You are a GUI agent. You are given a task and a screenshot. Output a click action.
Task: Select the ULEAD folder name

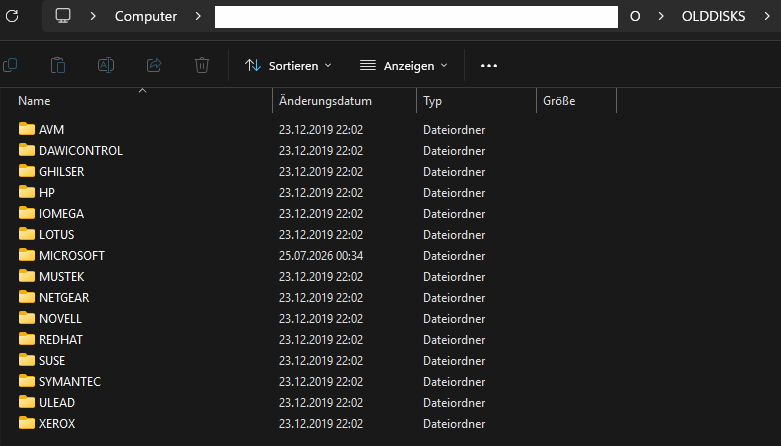tap(57, 402)
